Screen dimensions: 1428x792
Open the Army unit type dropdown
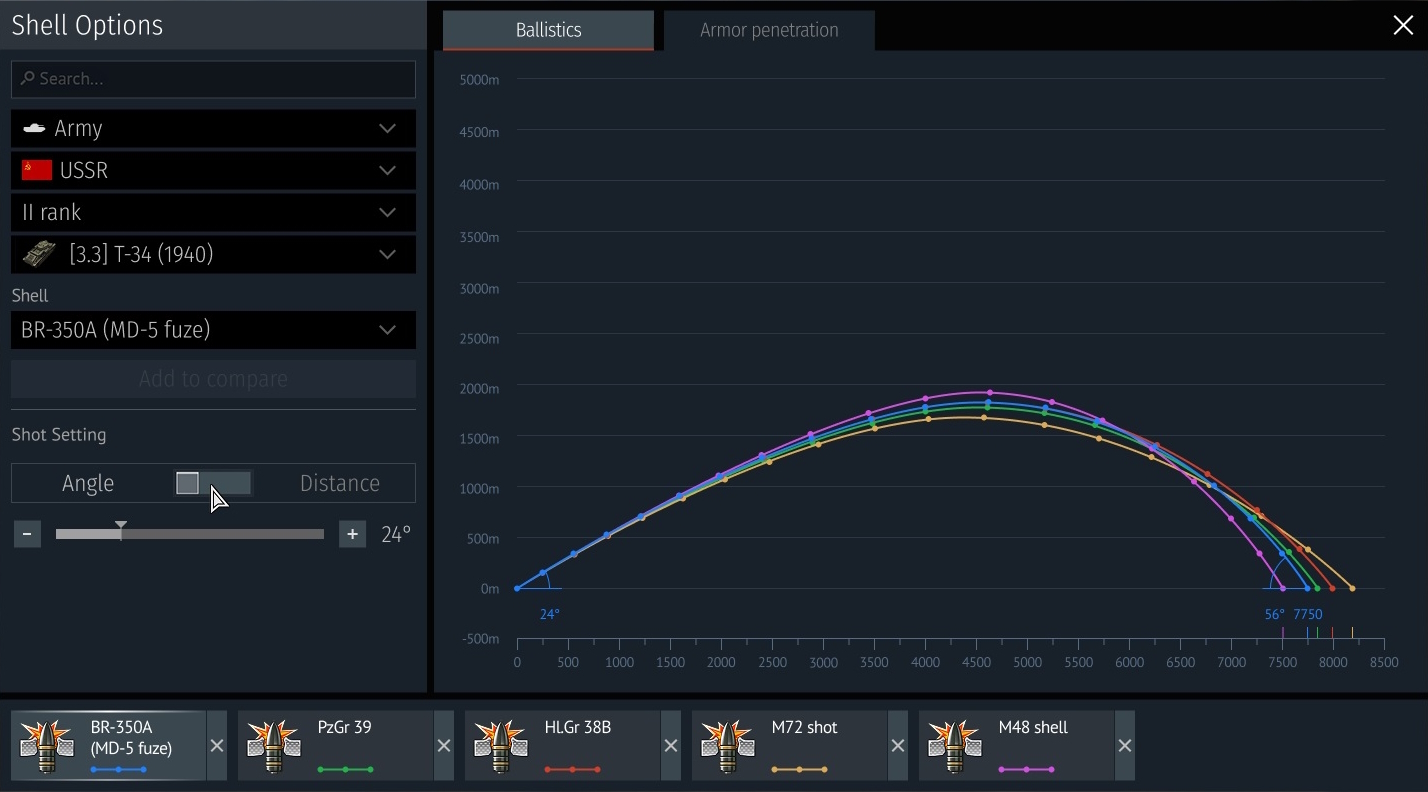(213, 129)
